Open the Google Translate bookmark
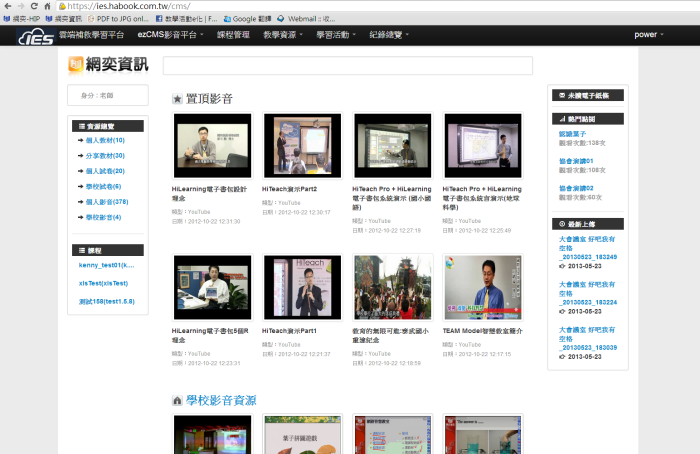This screenshot has width=700, height=454. tap(247, 19)
